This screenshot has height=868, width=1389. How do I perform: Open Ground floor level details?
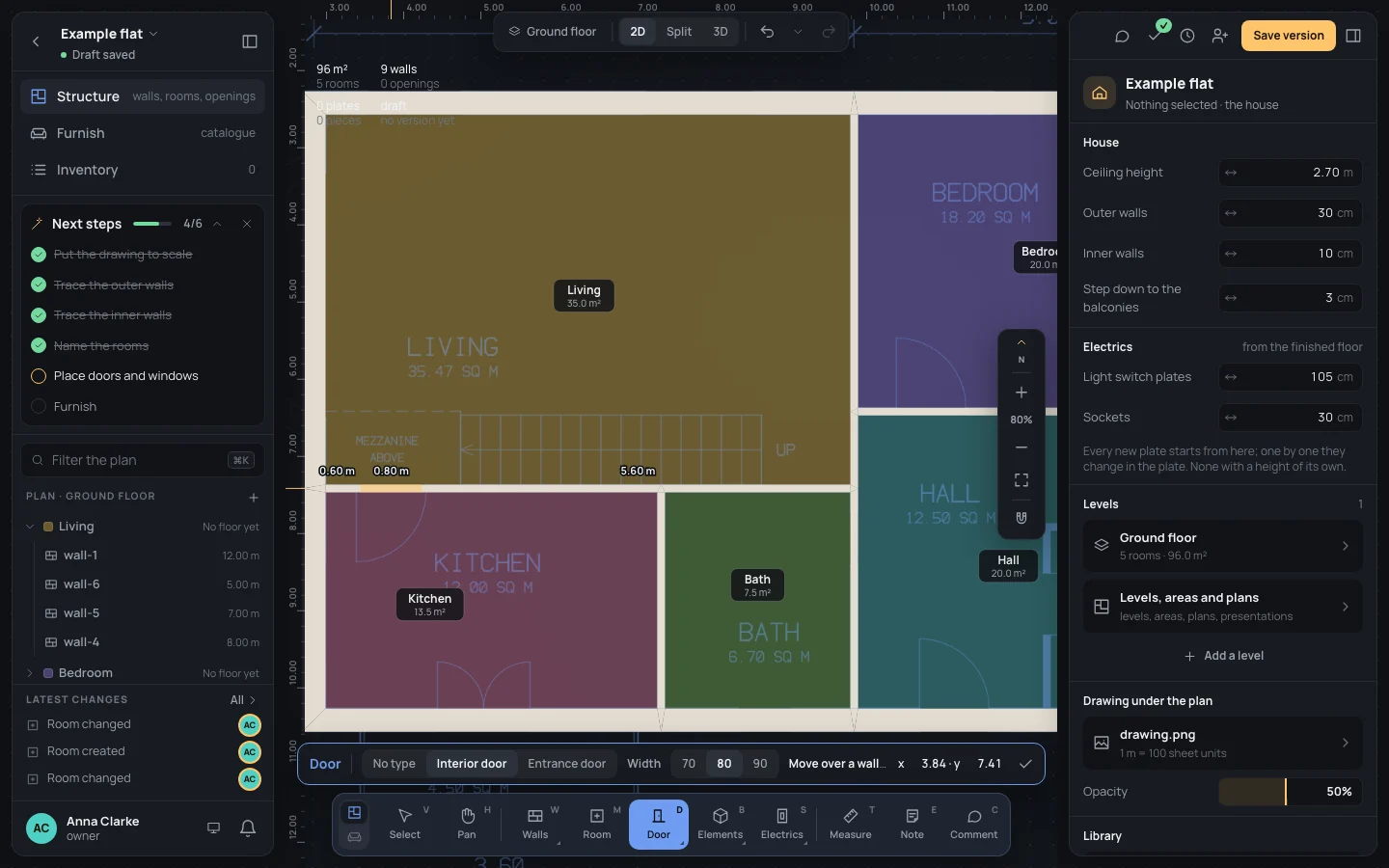(1222, 546)
